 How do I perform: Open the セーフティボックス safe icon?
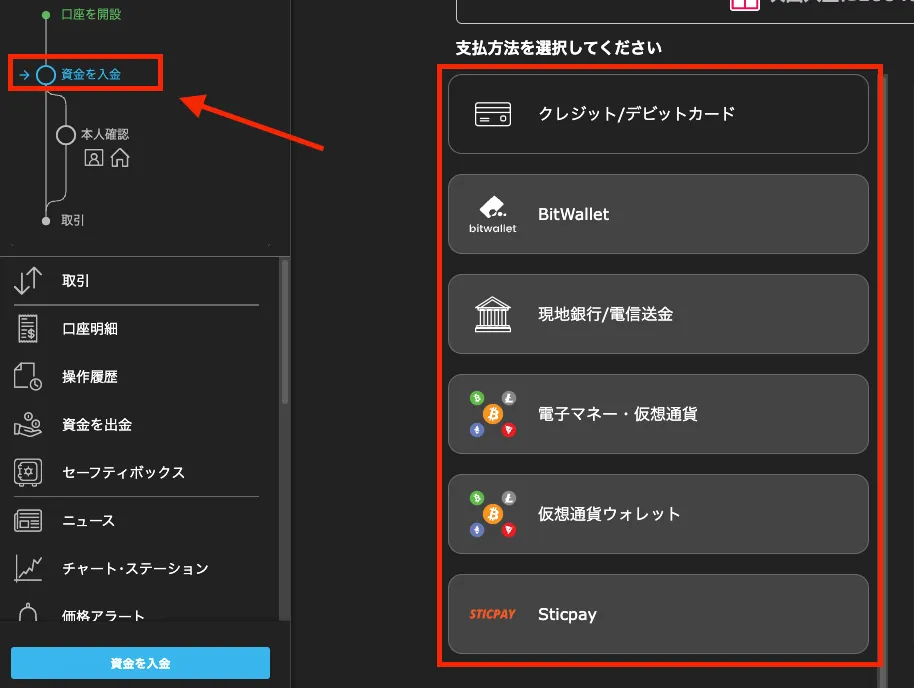coord(29,472)
